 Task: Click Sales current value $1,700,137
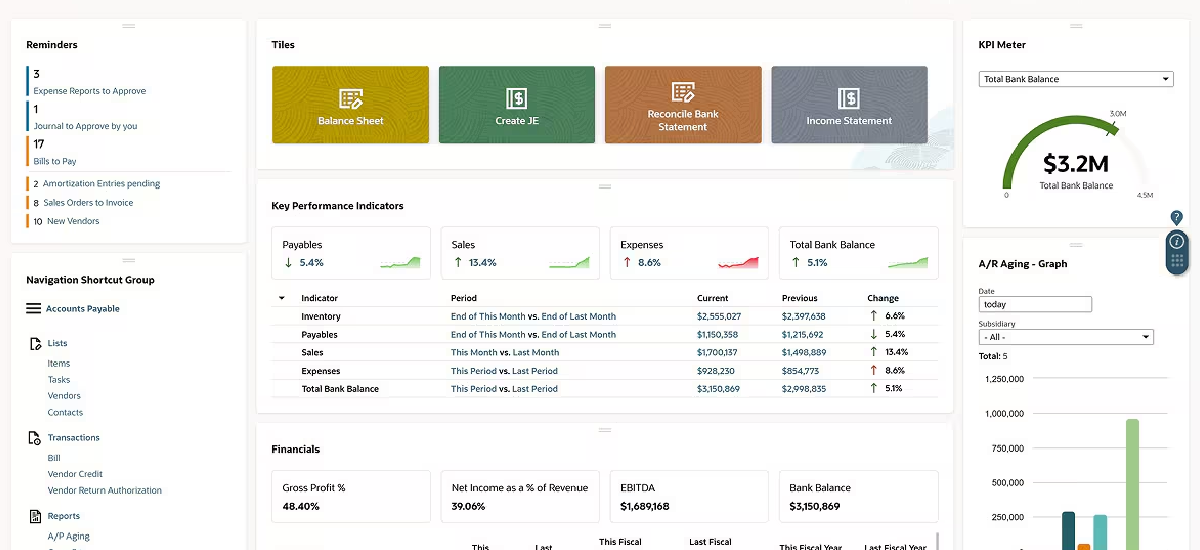pos(717,352)
